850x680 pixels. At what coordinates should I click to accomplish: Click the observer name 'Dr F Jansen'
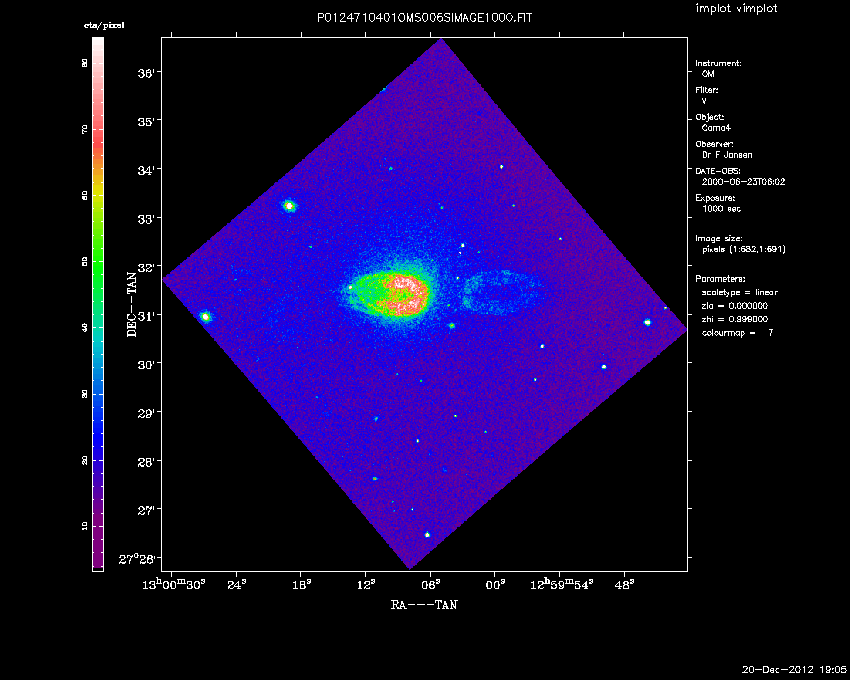tap(727, 155)
